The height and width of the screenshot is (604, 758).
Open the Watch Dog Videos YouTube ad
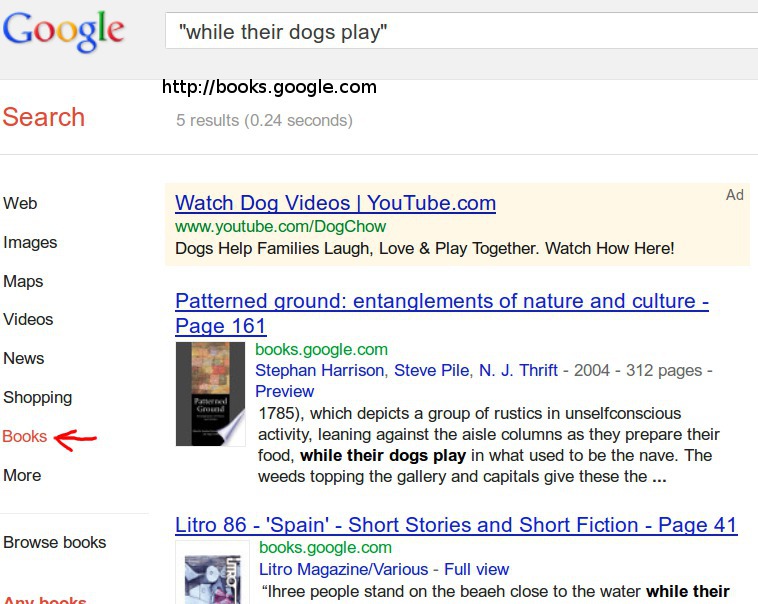[335, 203]
